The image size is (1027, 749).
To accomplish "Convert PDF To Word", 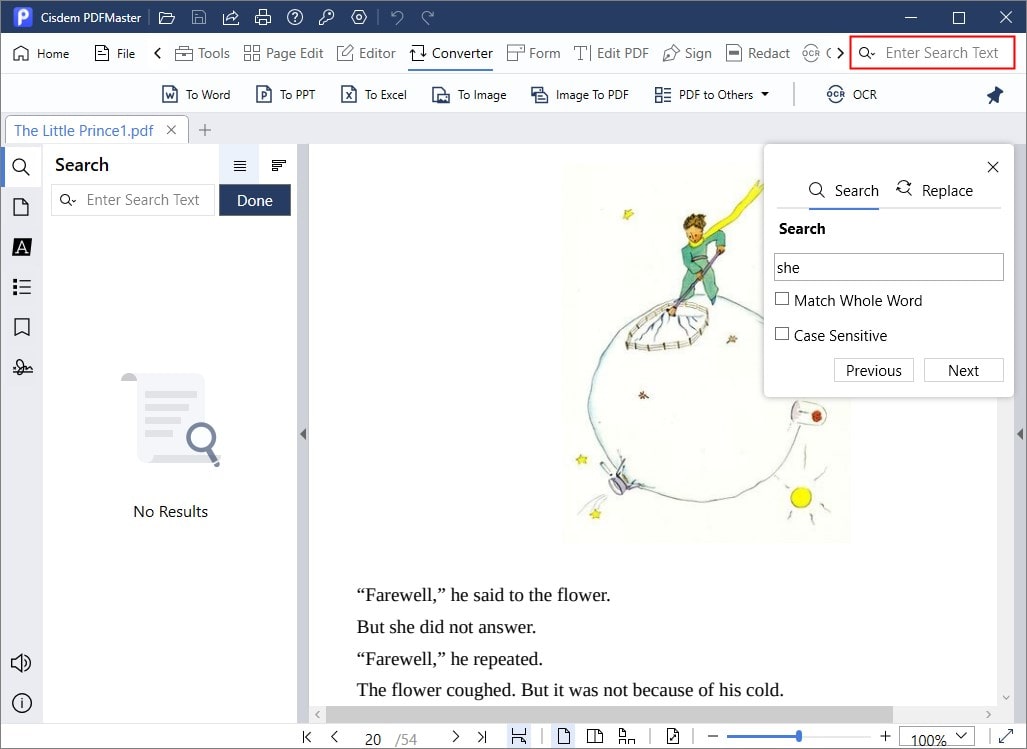I will click(x=196, y=95).
